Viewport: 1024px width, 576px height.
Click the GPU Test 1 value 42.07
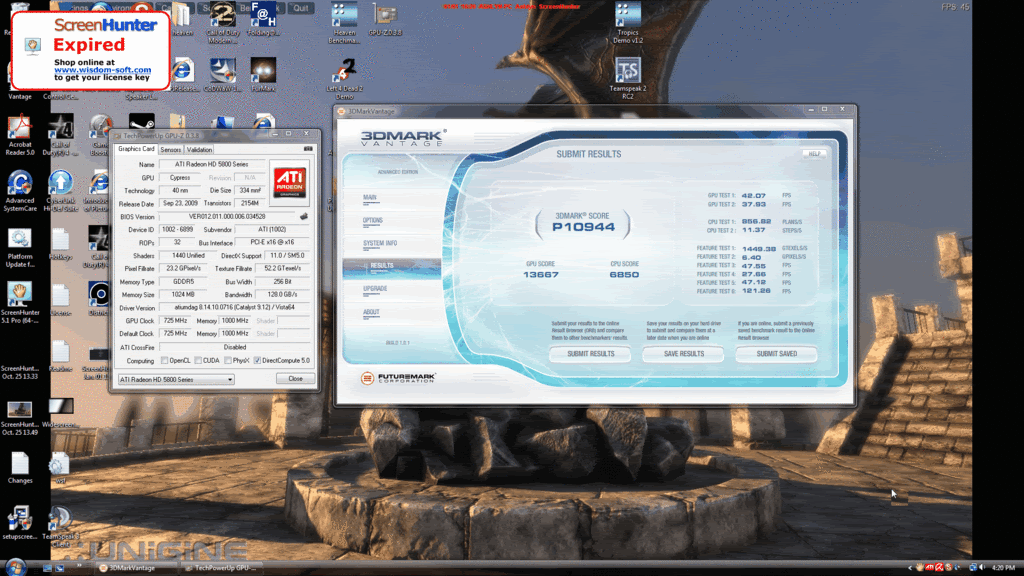(x=754, y=195)
